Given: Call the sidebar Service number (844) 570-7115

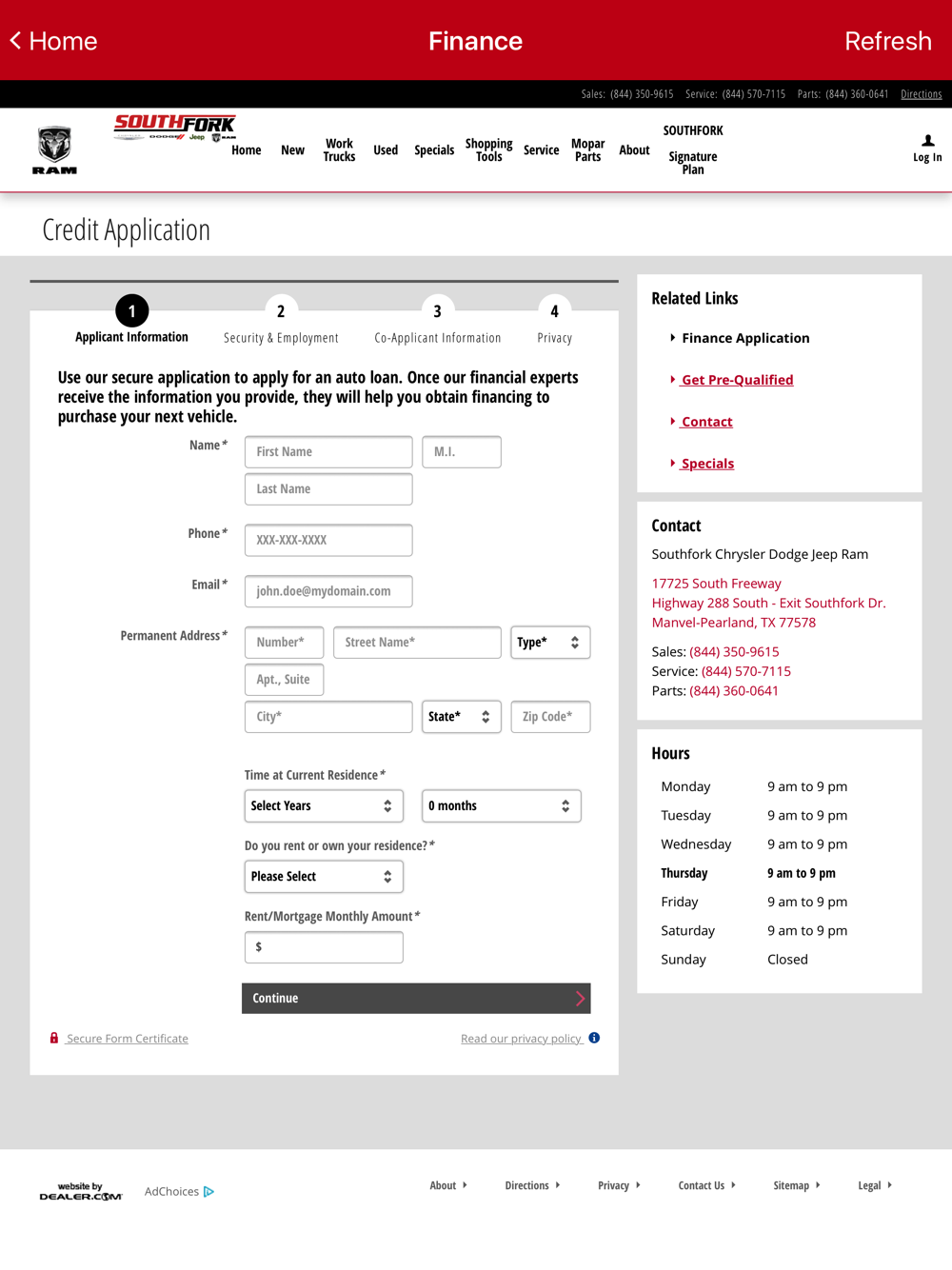Looking at the screenshot, I should [746, 671].
